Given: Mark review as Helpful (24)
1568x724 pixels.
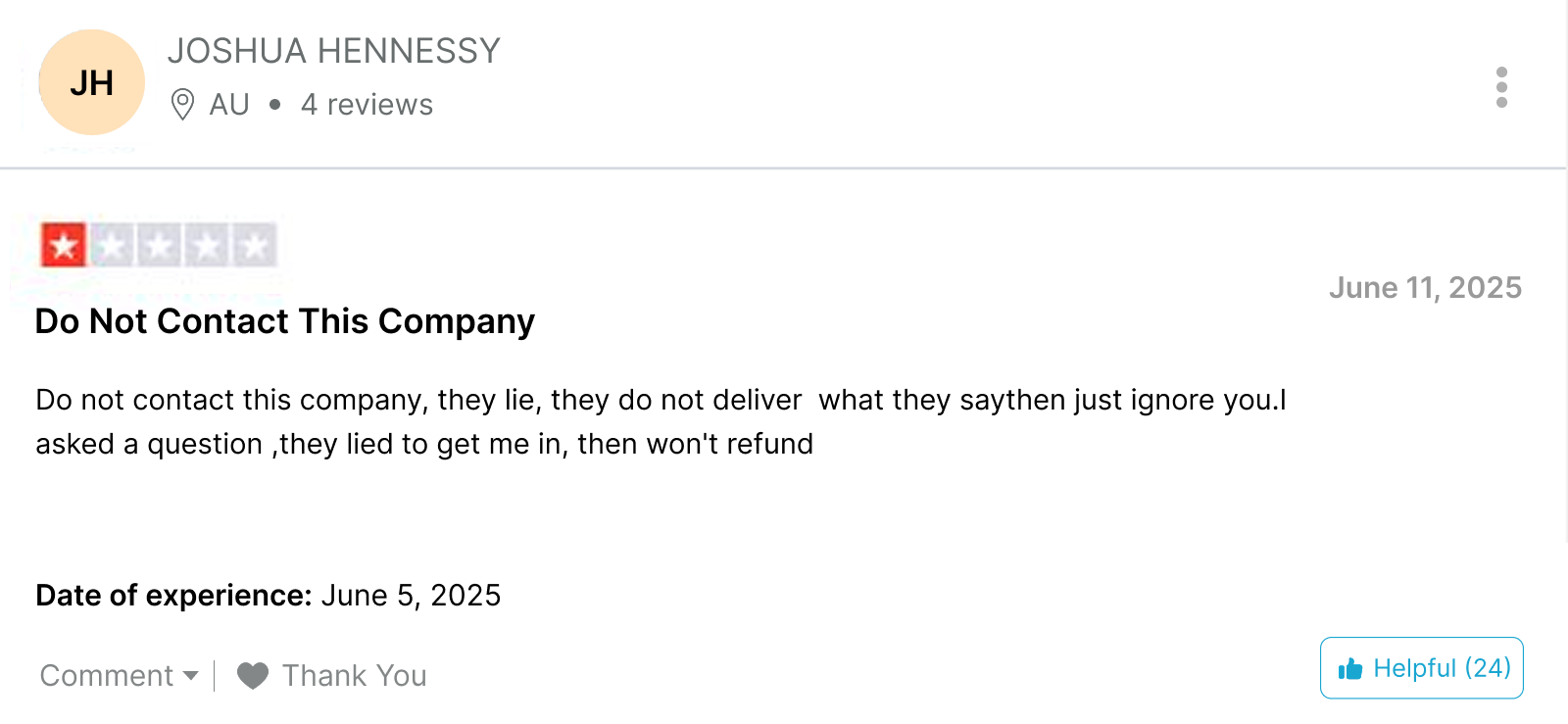Looking at the screenshot, I should click(x=1422, y=668).
